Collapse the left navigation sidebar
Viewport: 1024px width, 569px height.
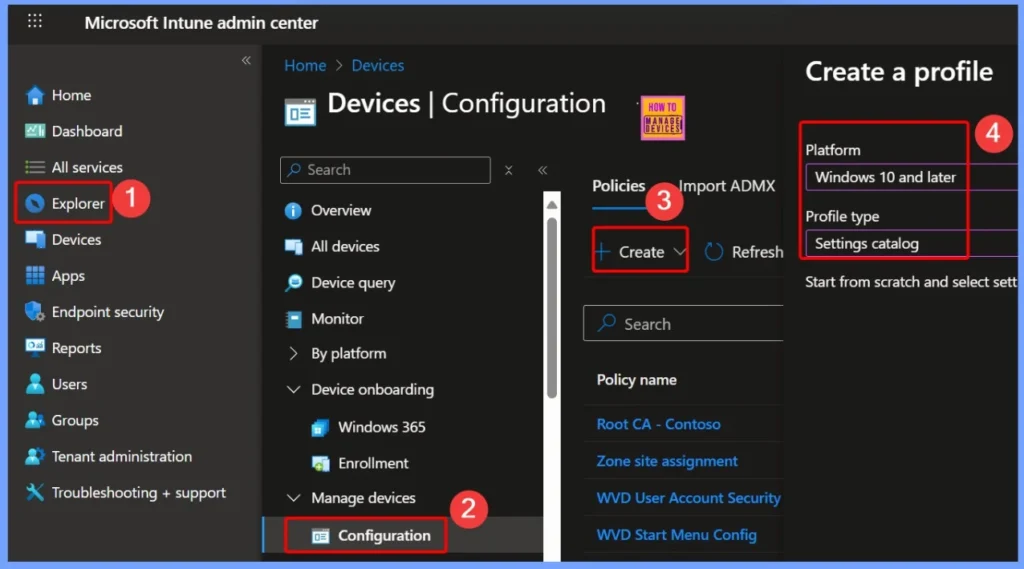(x=246, y=60)
